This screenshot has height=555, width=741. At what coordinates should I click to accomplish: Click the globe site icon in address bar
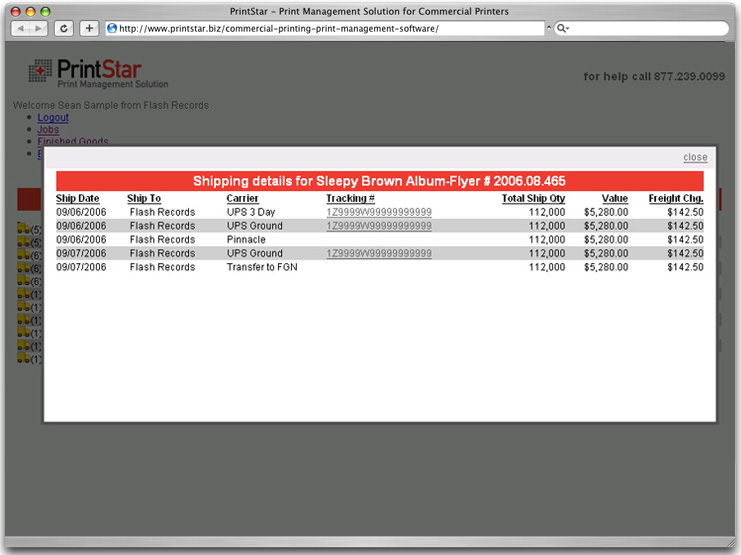[112, 28]
